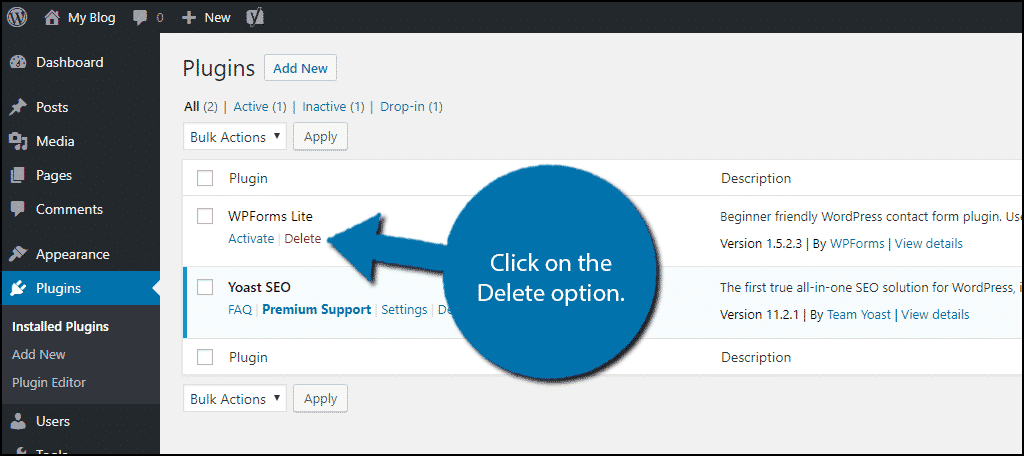Click the WordPress logo icon

[x=17, y=18]
